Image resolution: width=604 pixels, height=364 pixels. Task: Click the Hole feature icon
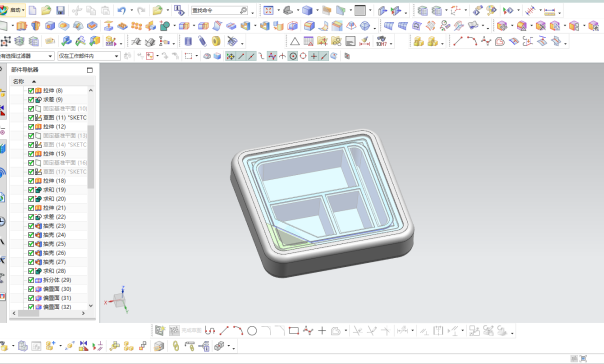point(50,26)
